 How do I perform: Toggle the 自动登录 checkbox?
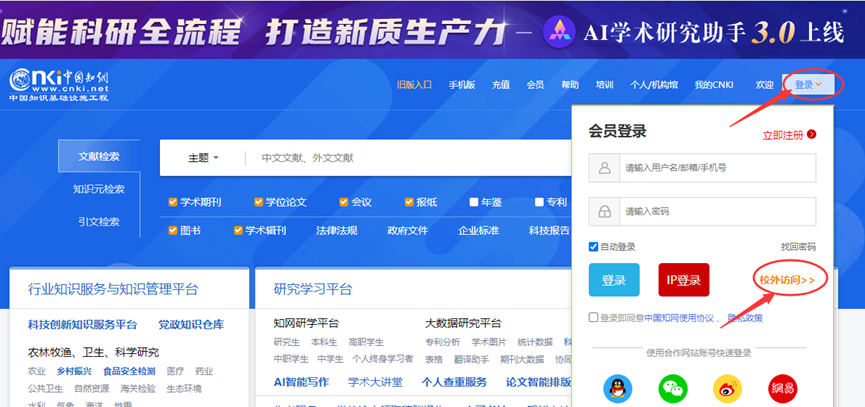[594, 247]
